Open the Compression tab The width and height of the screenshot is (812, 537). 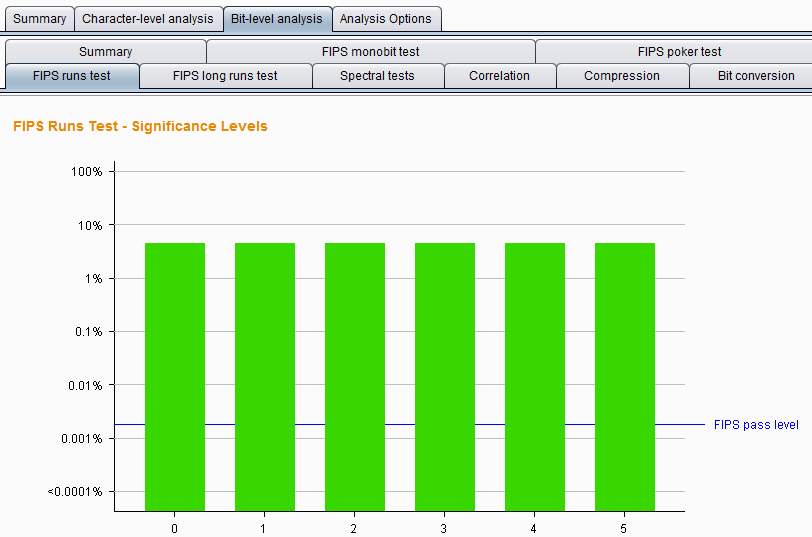[621, 76]
